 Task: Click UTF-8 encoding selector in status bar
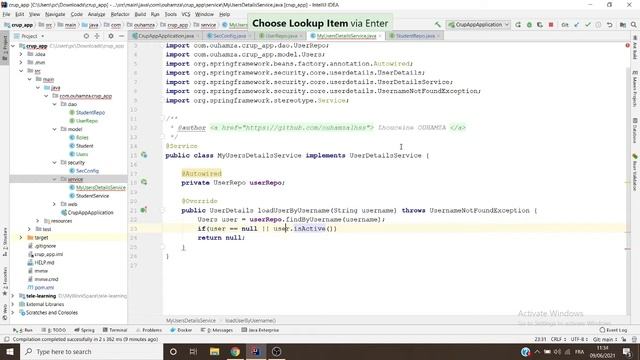click(x=579, y=339)
